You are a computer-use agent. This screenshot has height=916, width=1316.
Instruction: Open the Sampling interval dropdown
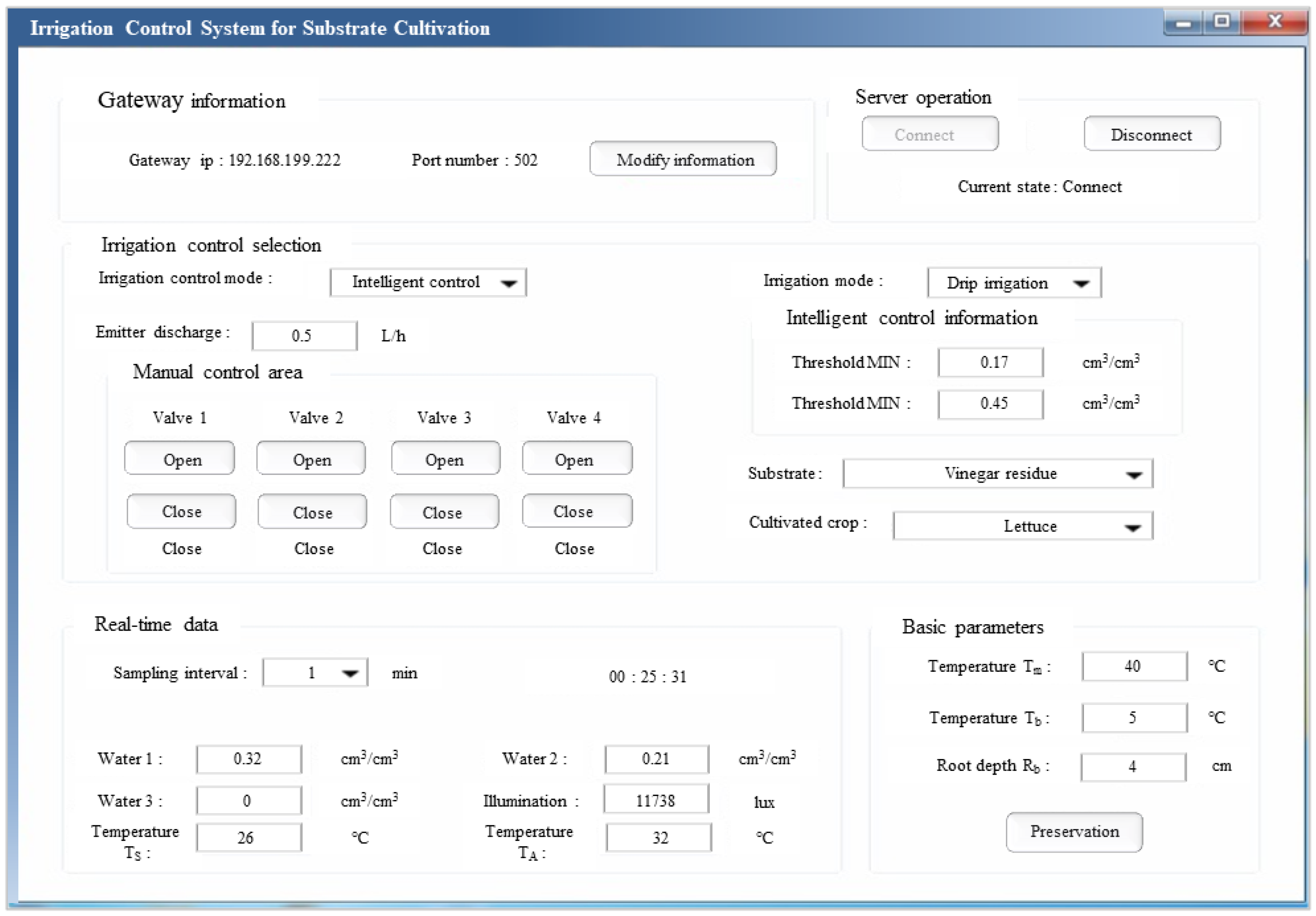[315, 673]
